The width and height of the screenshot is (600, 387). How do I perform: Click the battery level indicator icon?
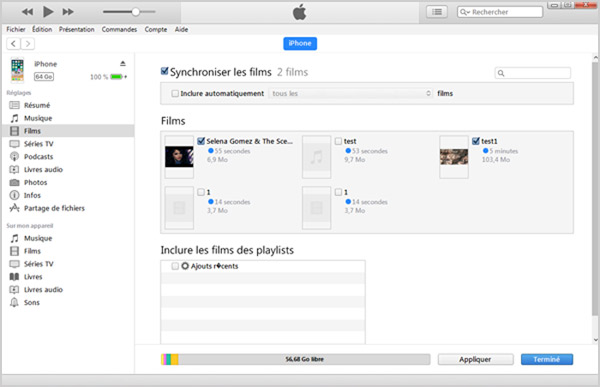click(x=116, y=77)
